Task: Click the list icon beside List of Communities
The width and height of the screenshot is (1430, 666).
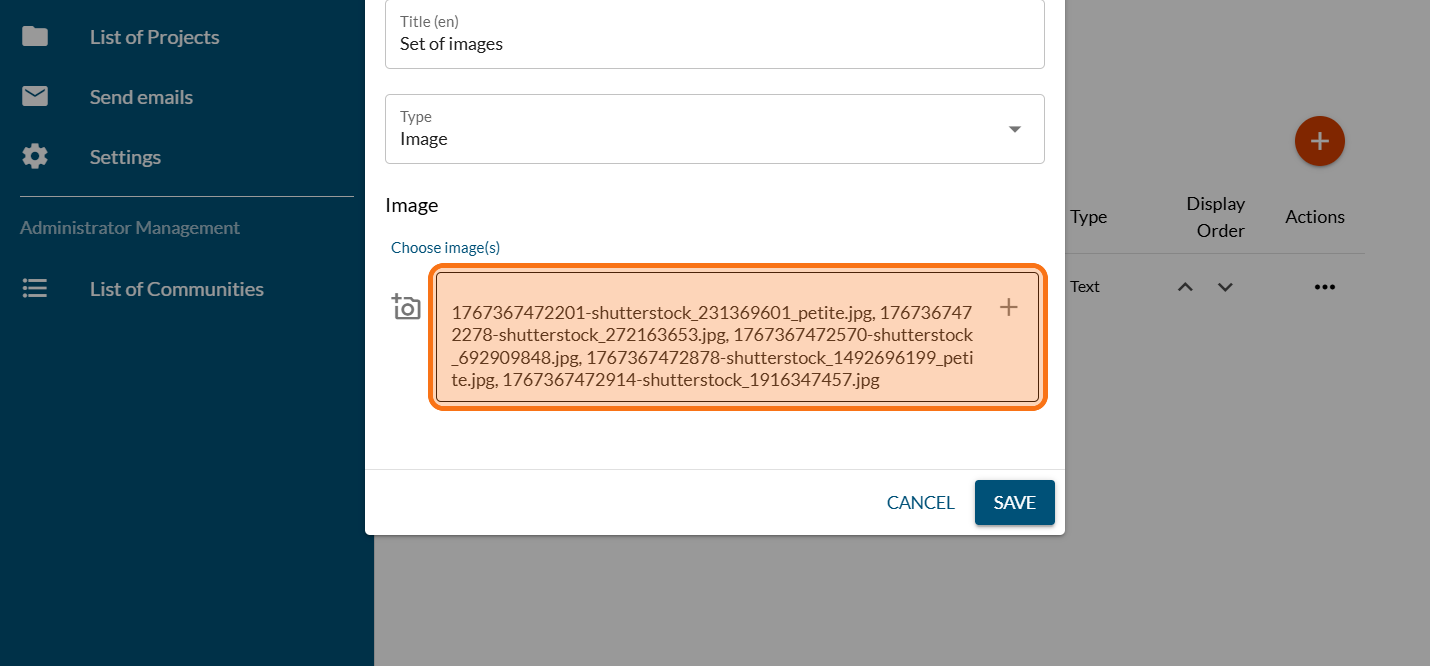Action: 35,289
